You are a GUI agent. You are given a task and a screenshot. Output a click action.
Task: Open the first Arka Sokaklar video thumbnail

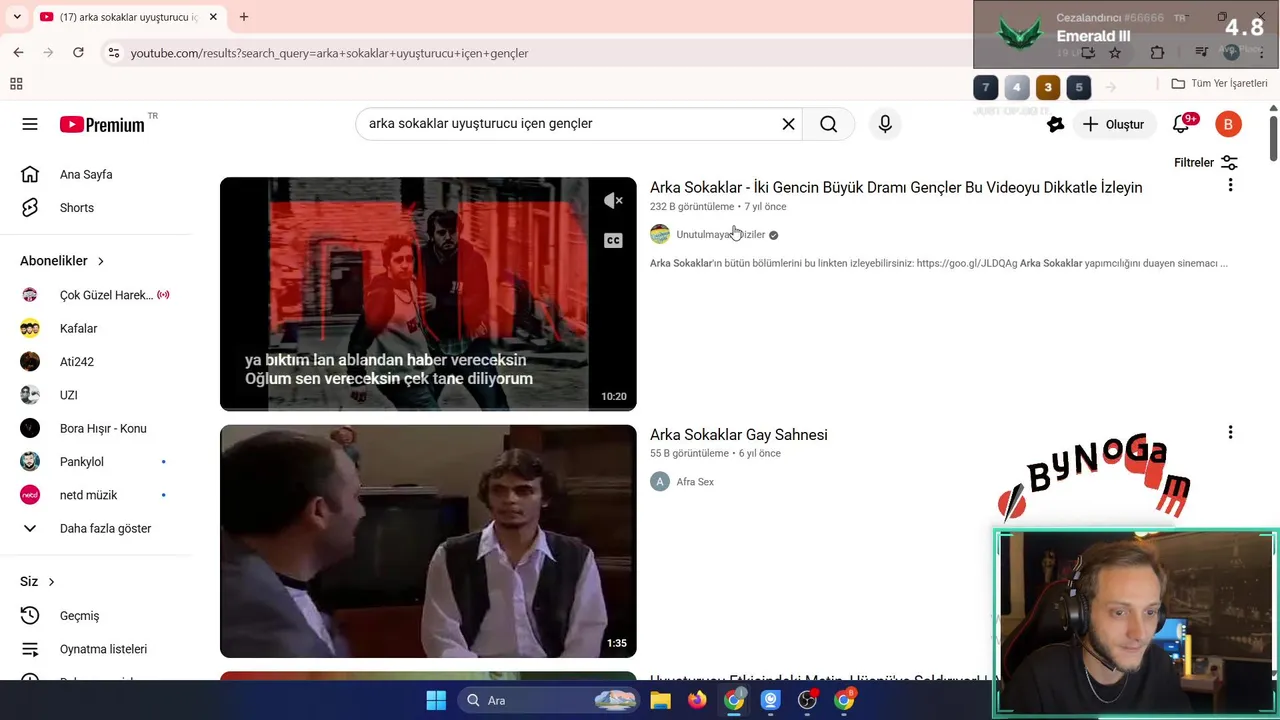pyautogui.click(x=428, y=294)
